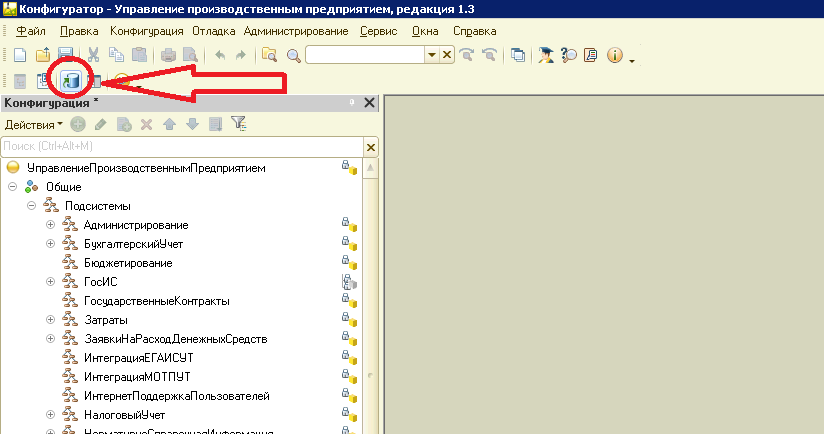The height and width of the screenshot is (434, 824).
Task: Click the toolbar search text field
Action: (x=365, y=55)
